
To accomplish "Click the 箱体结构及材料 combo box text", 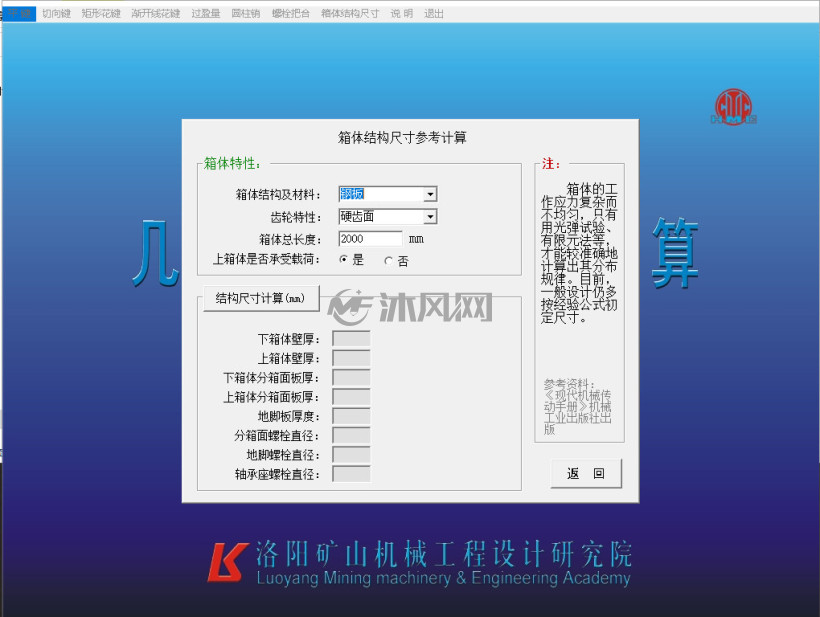I will point(381,195).
